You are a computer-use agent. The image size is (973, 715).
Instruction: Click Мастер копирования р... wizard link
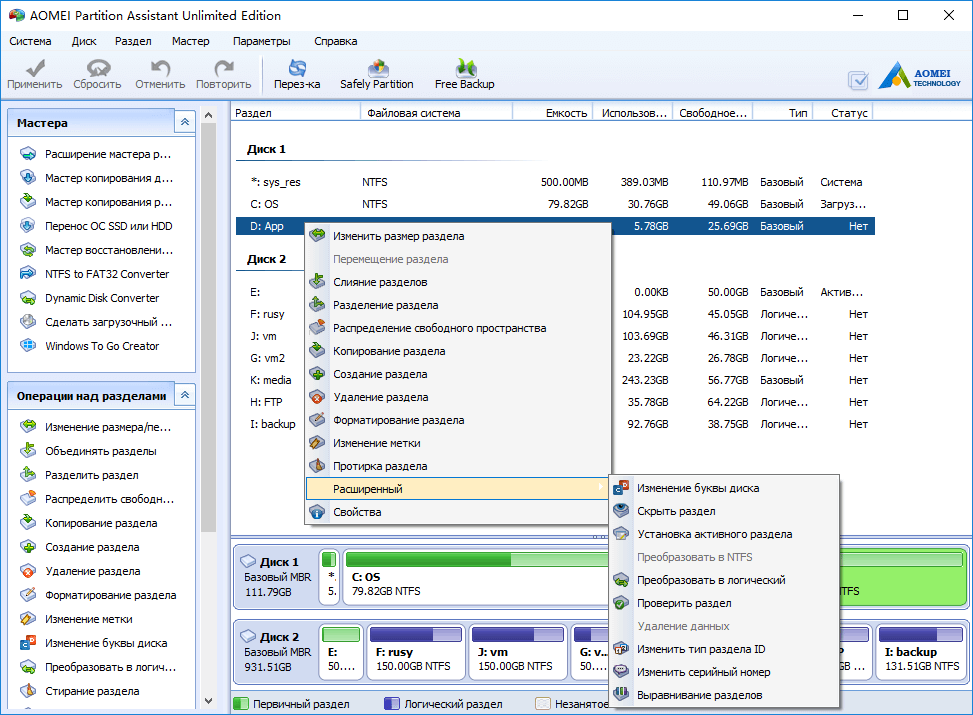click(109, 202)
